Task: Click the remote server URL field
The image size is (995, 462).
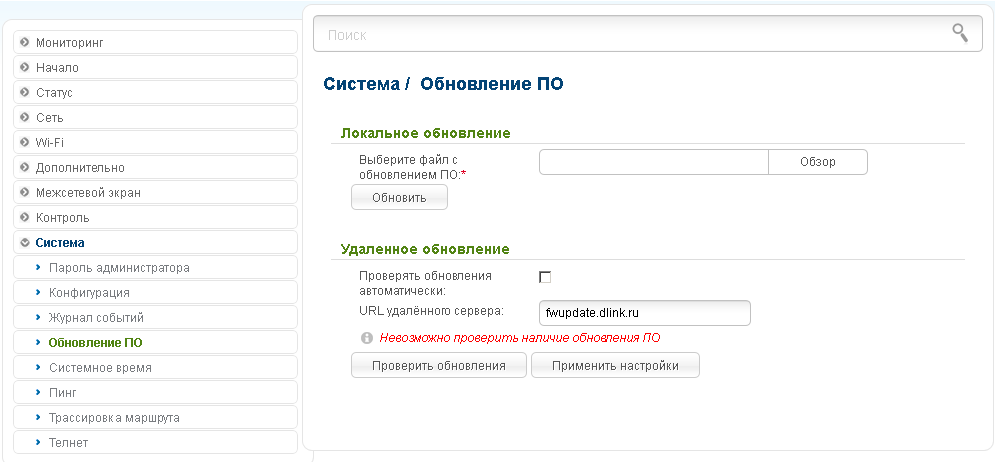Action: (644, 314)
